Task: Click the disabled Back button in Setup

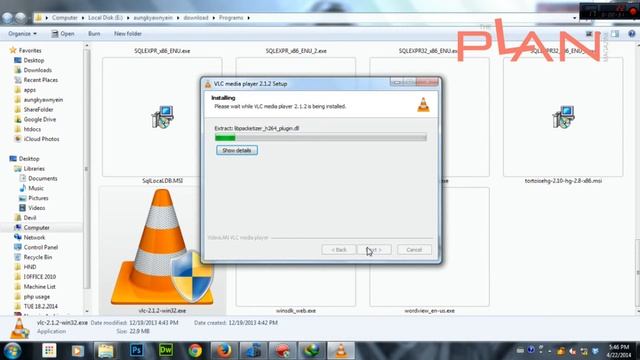Action: click(x=338, y=249)
